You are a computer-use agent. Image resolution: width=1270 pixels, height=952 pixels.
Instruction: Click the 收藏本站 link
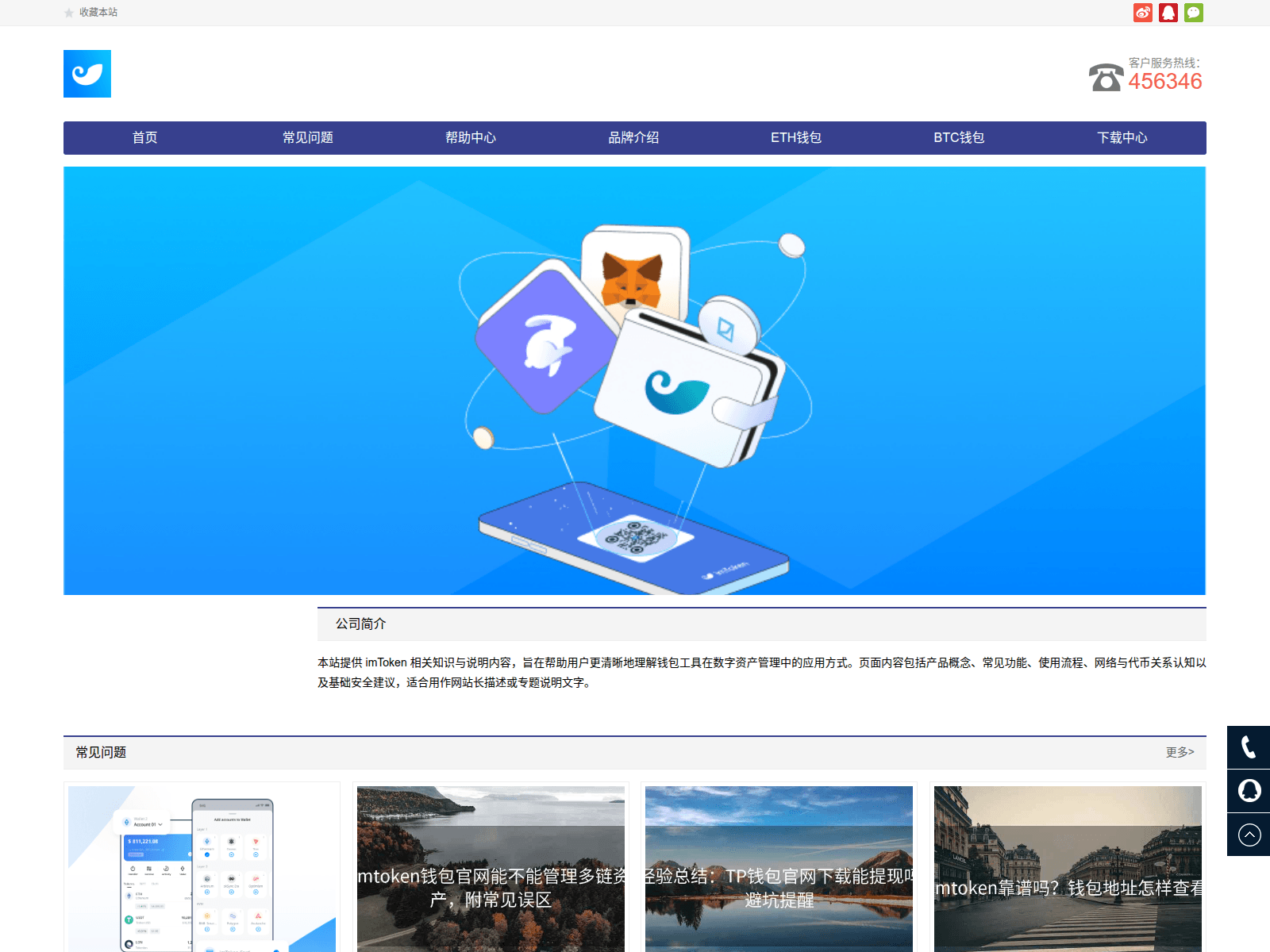[x=98, y=13]
